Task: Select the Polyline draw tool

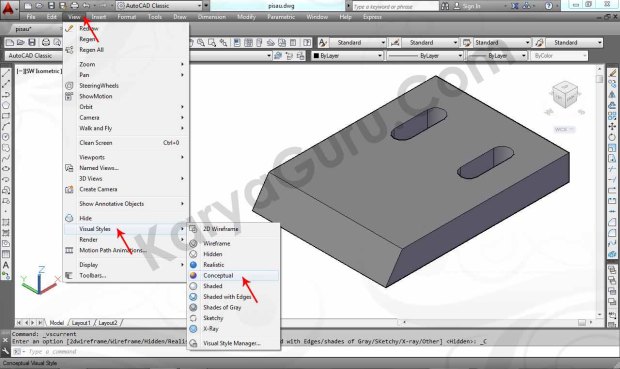Action: (6, 95)
